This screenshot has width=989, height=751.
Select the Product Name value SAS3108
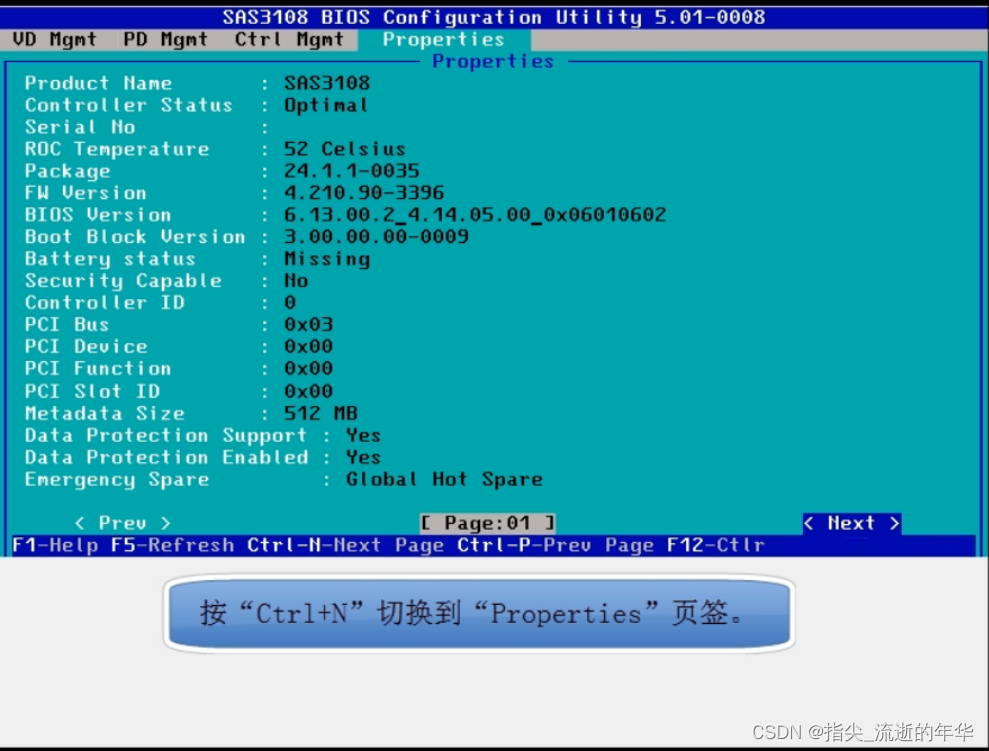point(327,83)
